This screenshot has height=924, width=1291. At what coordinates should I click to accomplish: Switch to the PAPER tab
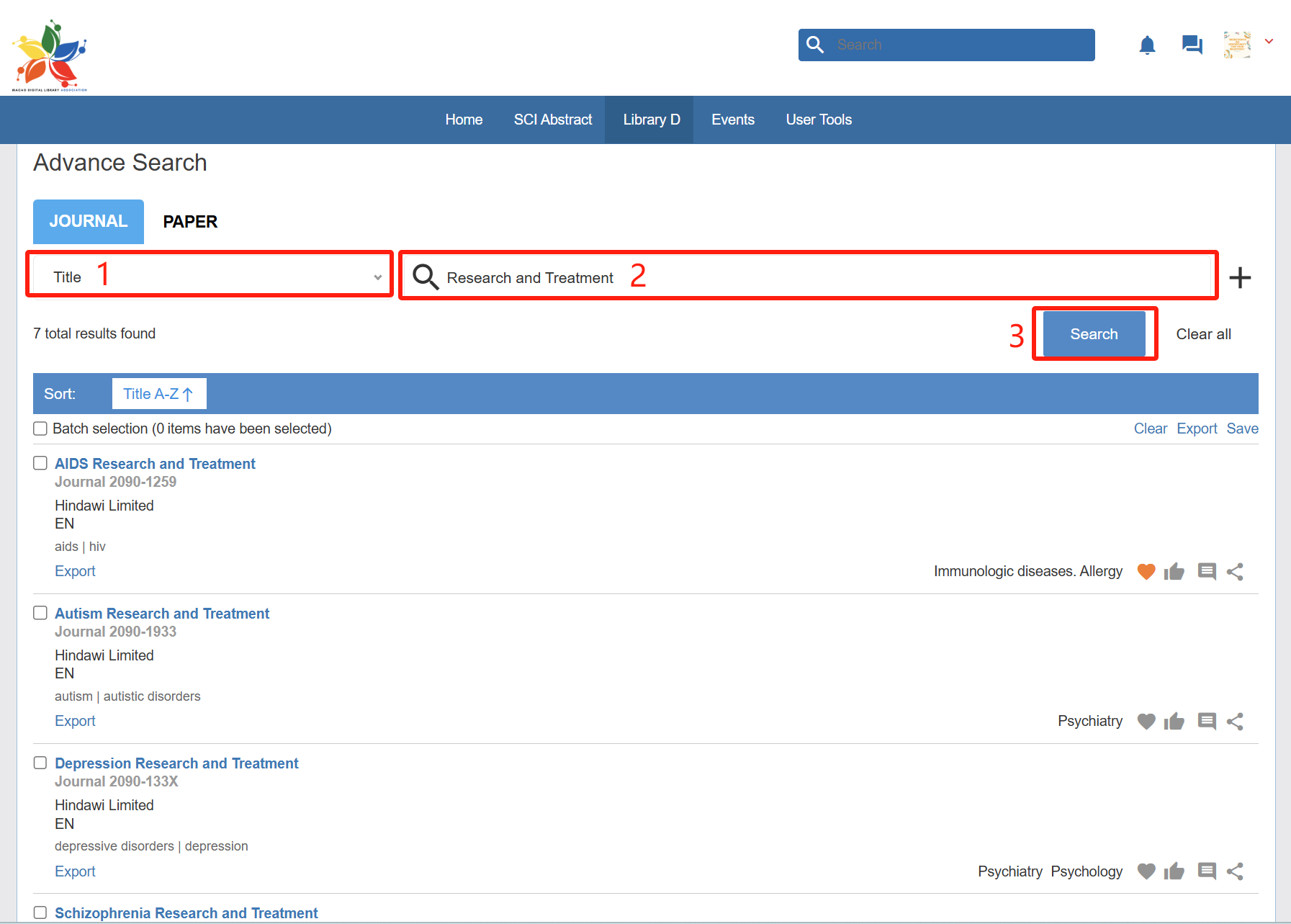tap(190, 222)
